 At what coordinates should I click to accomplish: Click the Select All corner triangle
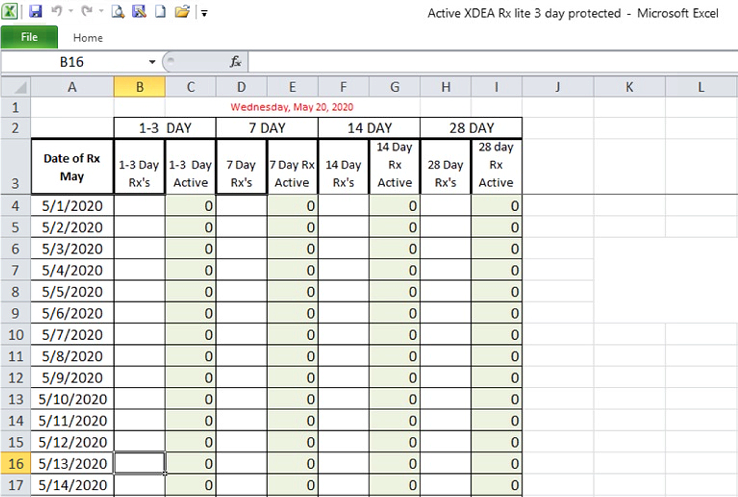point(16,87)
